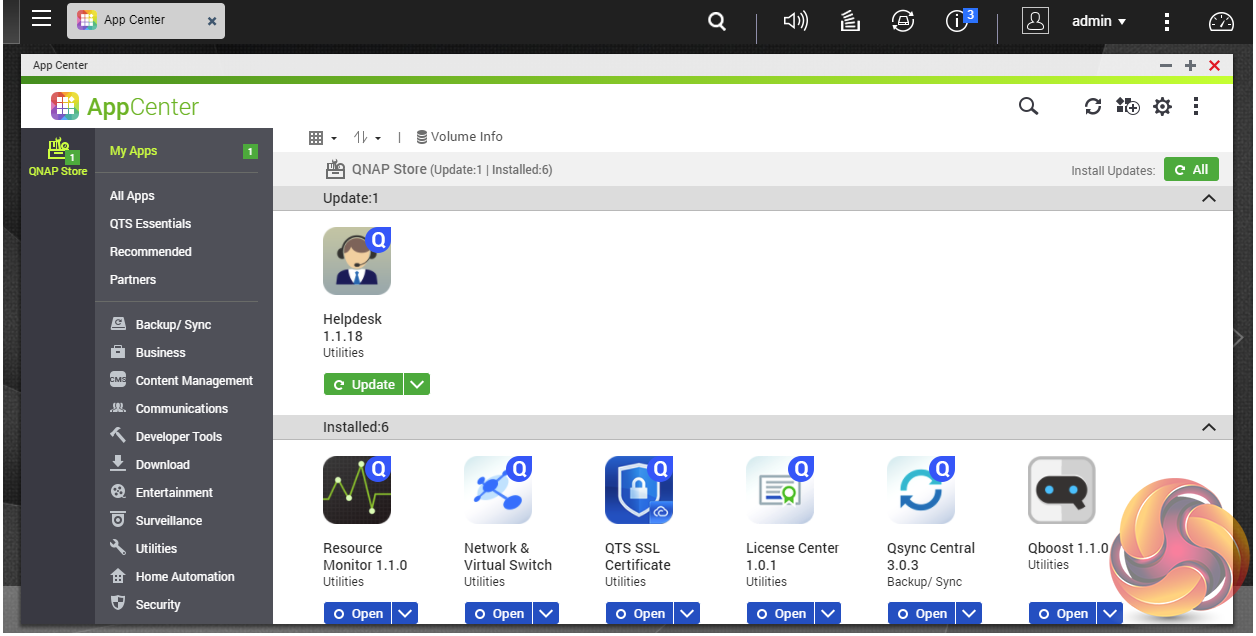Search apps with App Center magnifier

pyautogui.click(x=1028, y=106)
